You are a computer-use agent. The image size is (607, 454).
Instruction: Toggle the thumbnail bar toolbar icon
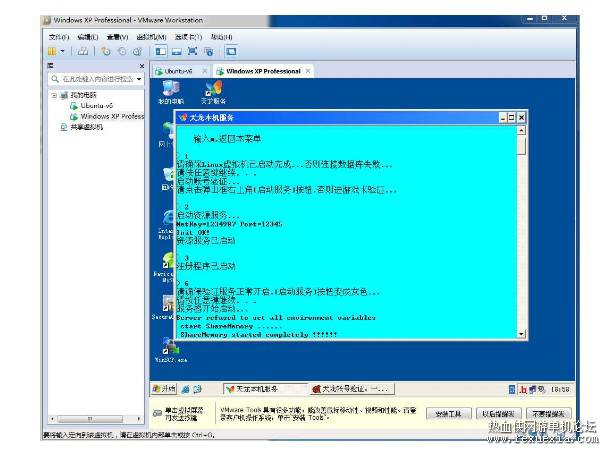177,51
